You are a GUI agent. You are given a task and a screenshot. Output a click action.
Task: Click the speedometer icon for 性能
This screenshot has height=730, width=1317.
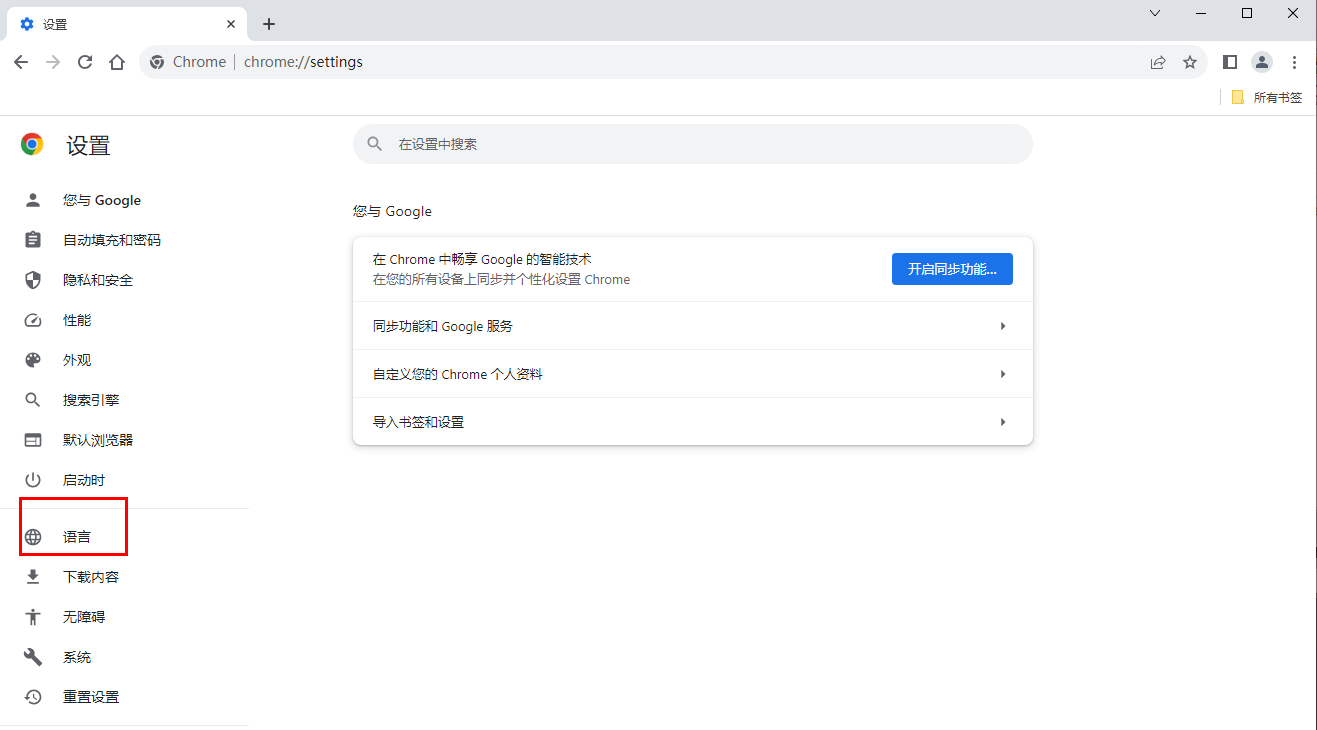[x=33, y=320]
